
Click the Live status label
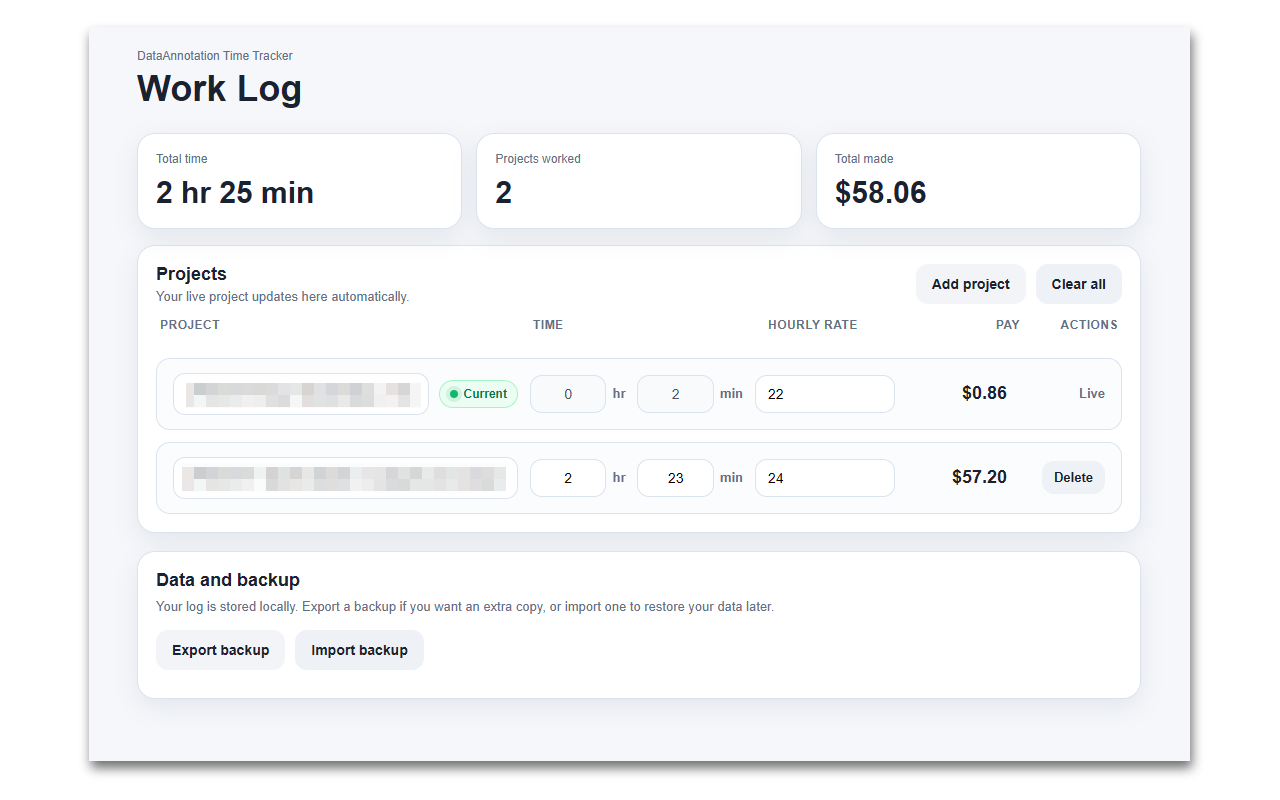[x=1091, y=393]
